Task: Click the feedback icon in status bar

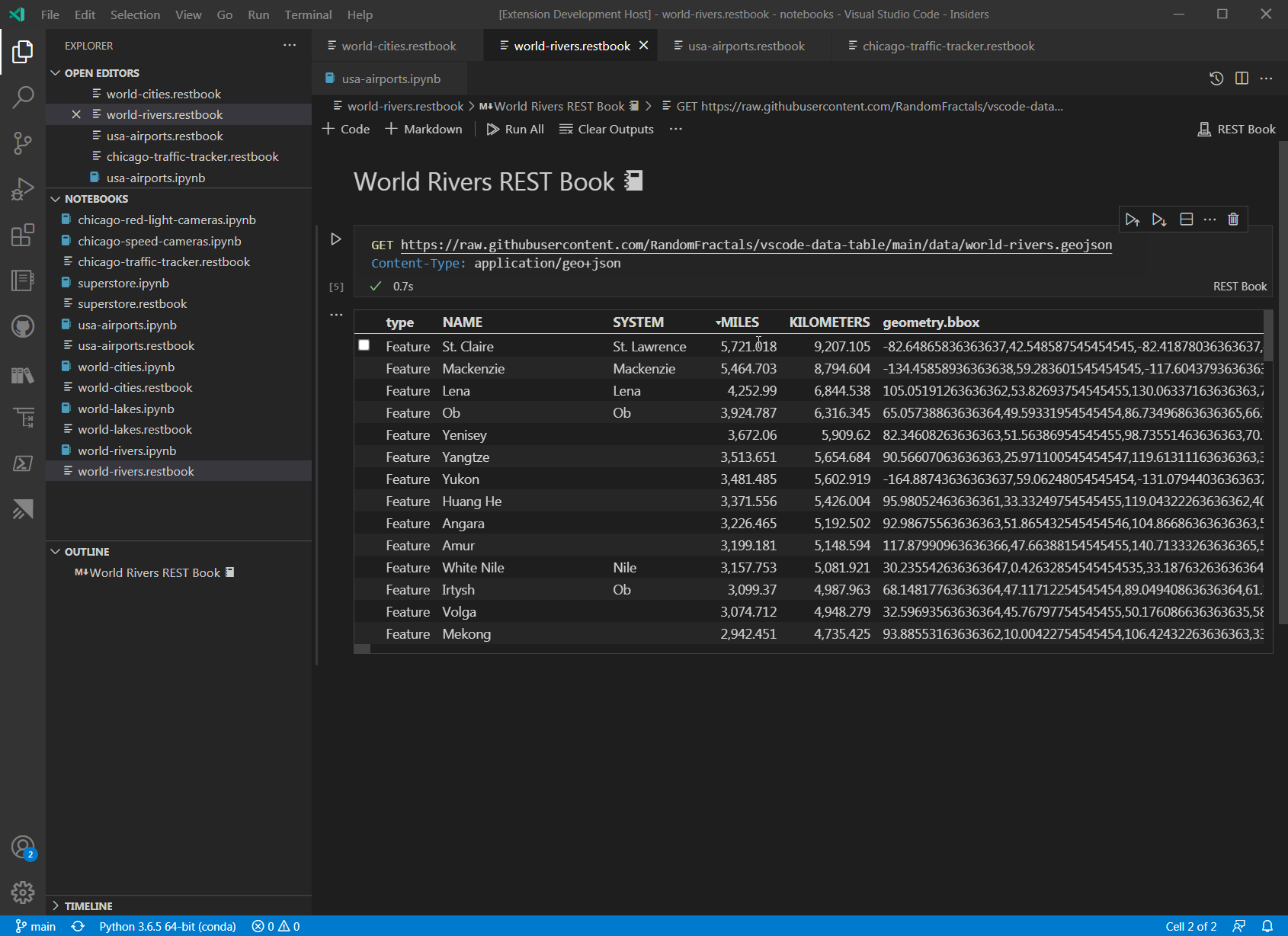Action: [1239, 926]
